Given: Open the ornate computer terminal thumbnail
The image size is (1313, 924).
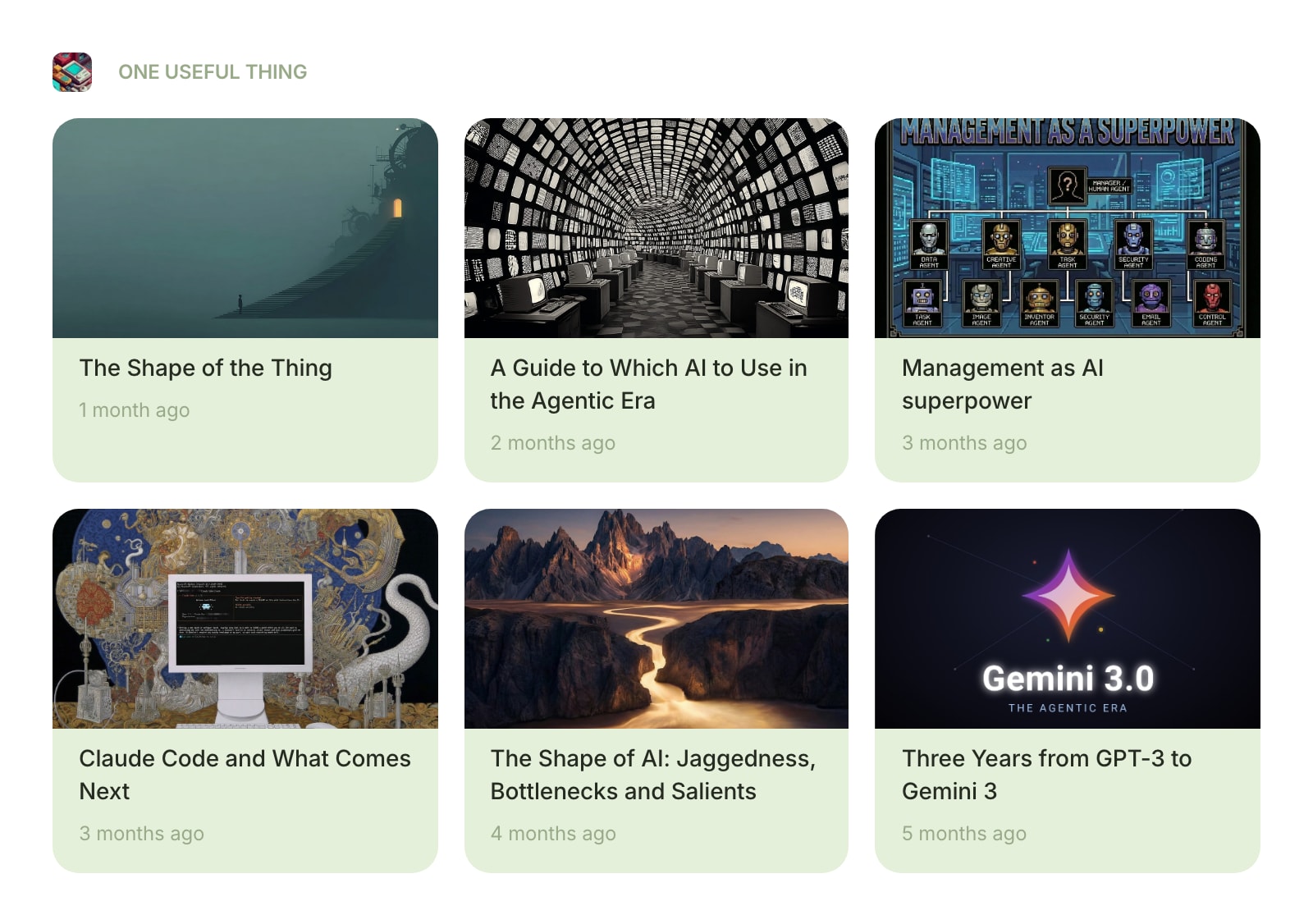Looking at the screenshot, I should click(x=245, y=619).
